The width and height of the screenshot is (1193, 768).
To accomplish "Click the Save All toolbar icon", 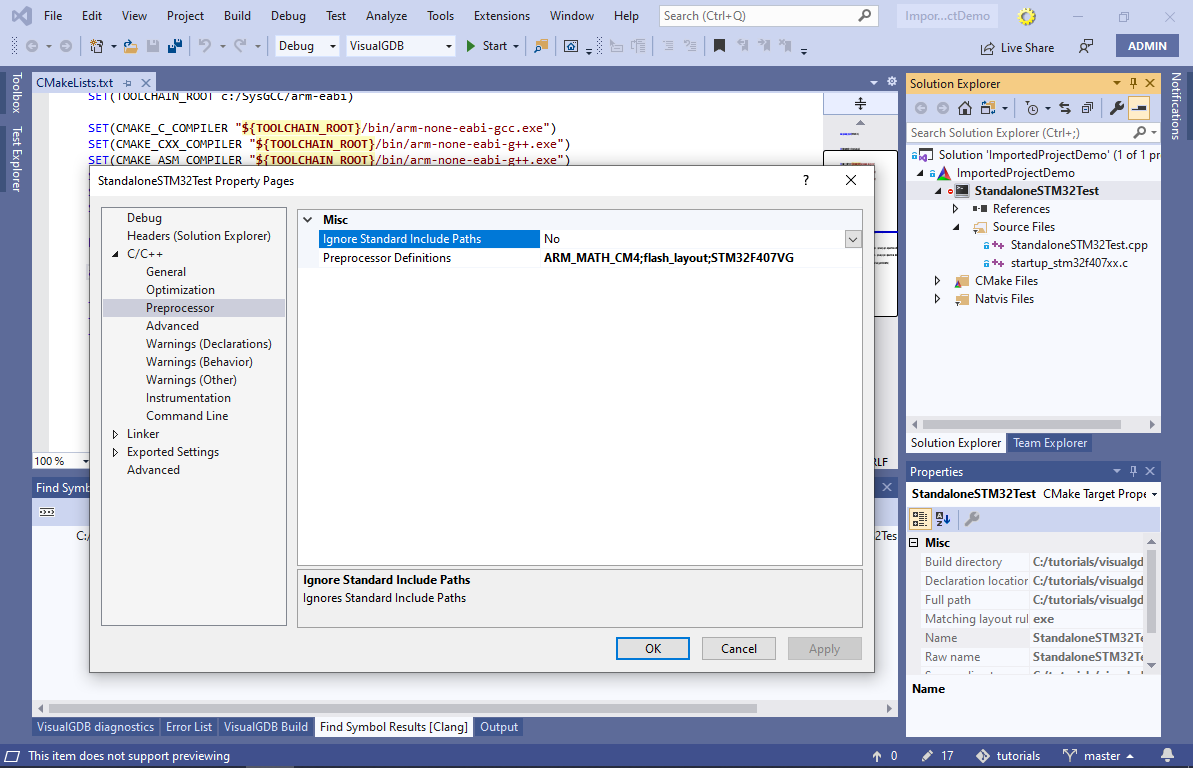I will [x=175, y=46].
